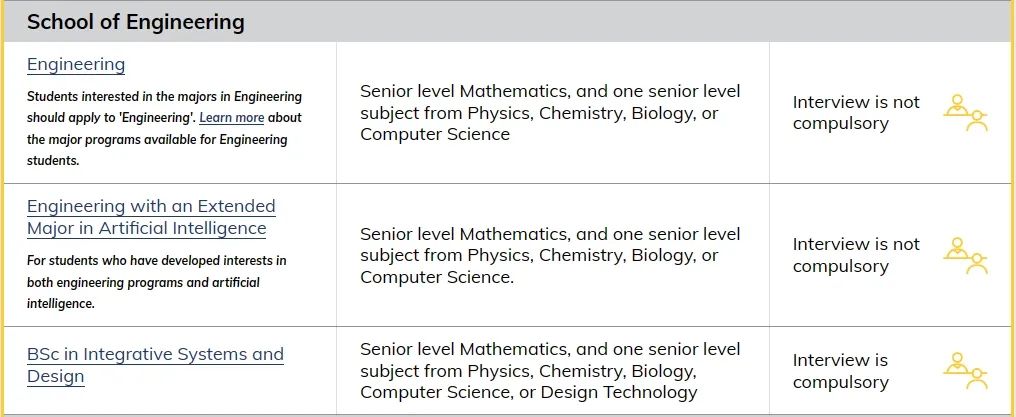
Task: Click the yellow border on the table's left edge
Action: (2, 208)
